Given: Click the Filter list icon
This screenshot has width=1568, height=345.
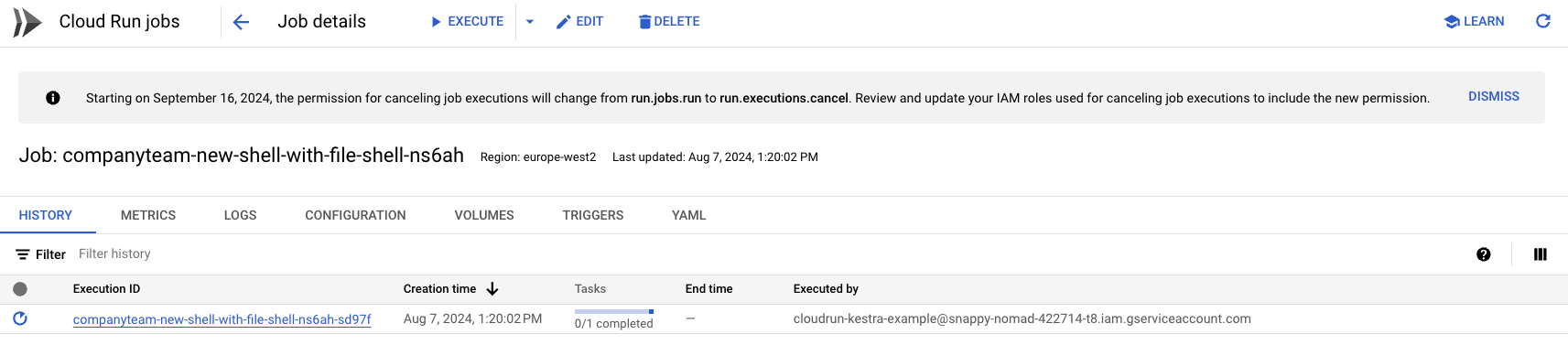Looking at the screenshot, I should (x=23, y=254).
